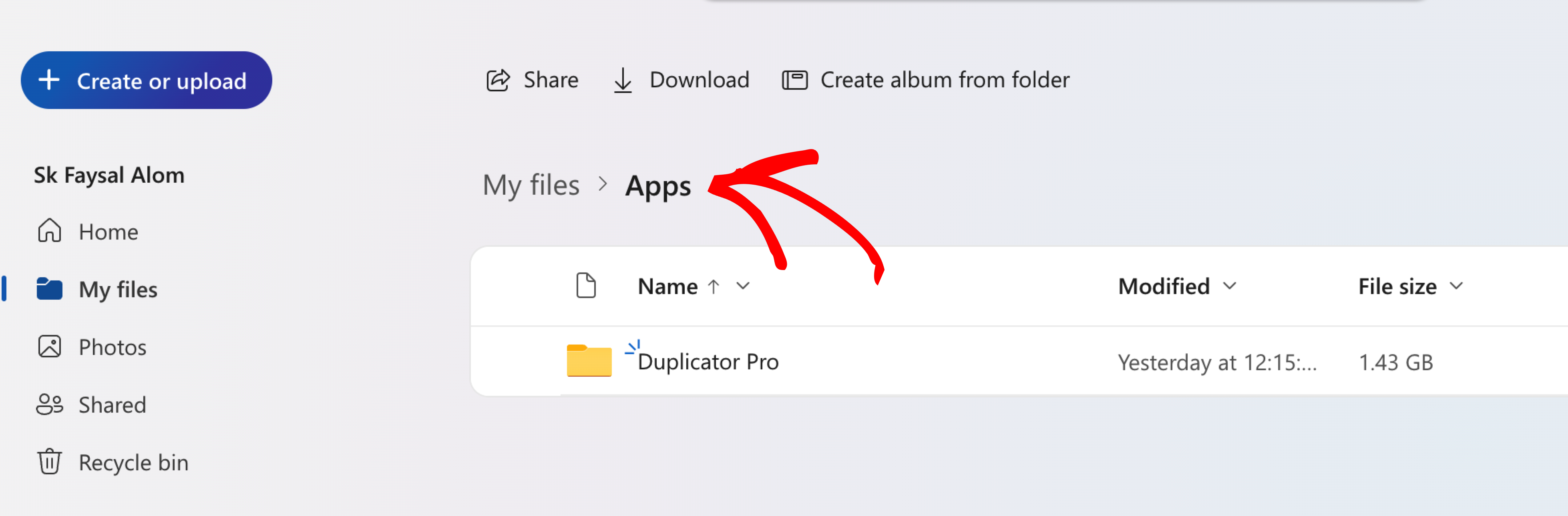The height and width of the screenshot is (516, 1568).
Task: Click the Photos picture icon
Action: point(49,347)
